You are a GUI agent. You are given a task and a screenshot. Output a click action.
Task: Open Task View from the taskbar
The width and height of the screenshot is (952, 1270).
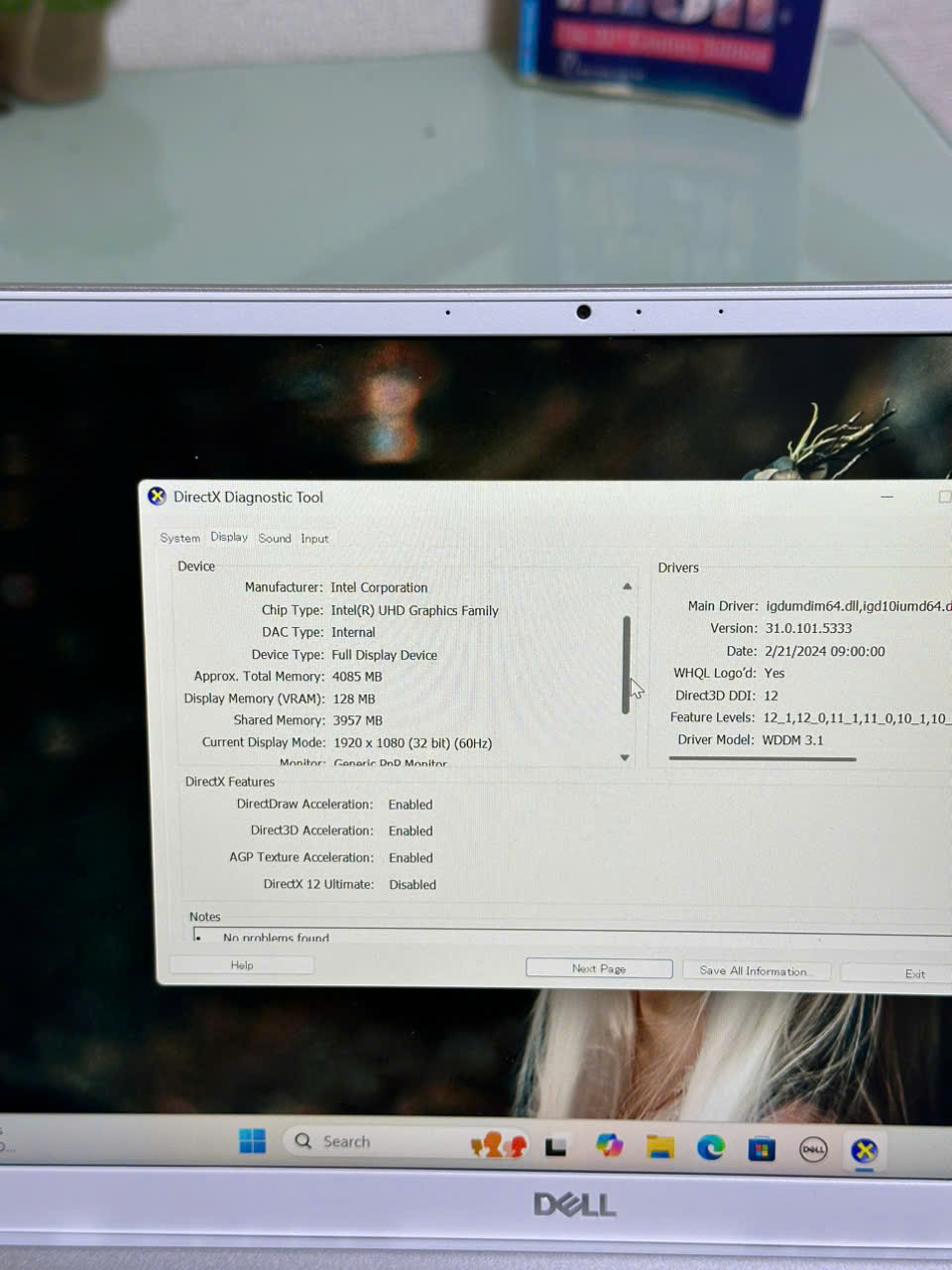[x=556, y=1148]
